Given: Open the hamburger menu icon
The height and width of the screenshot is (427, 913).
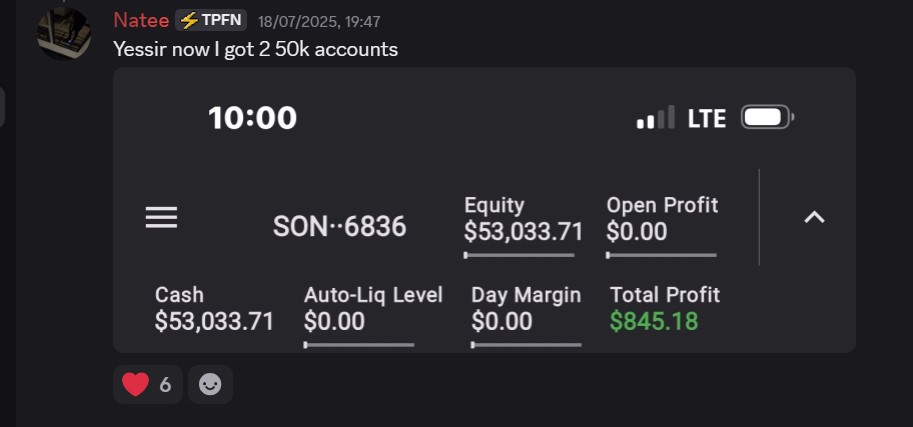Looking at the screenshot, I should pyautogui.click(x=161, y=217).
